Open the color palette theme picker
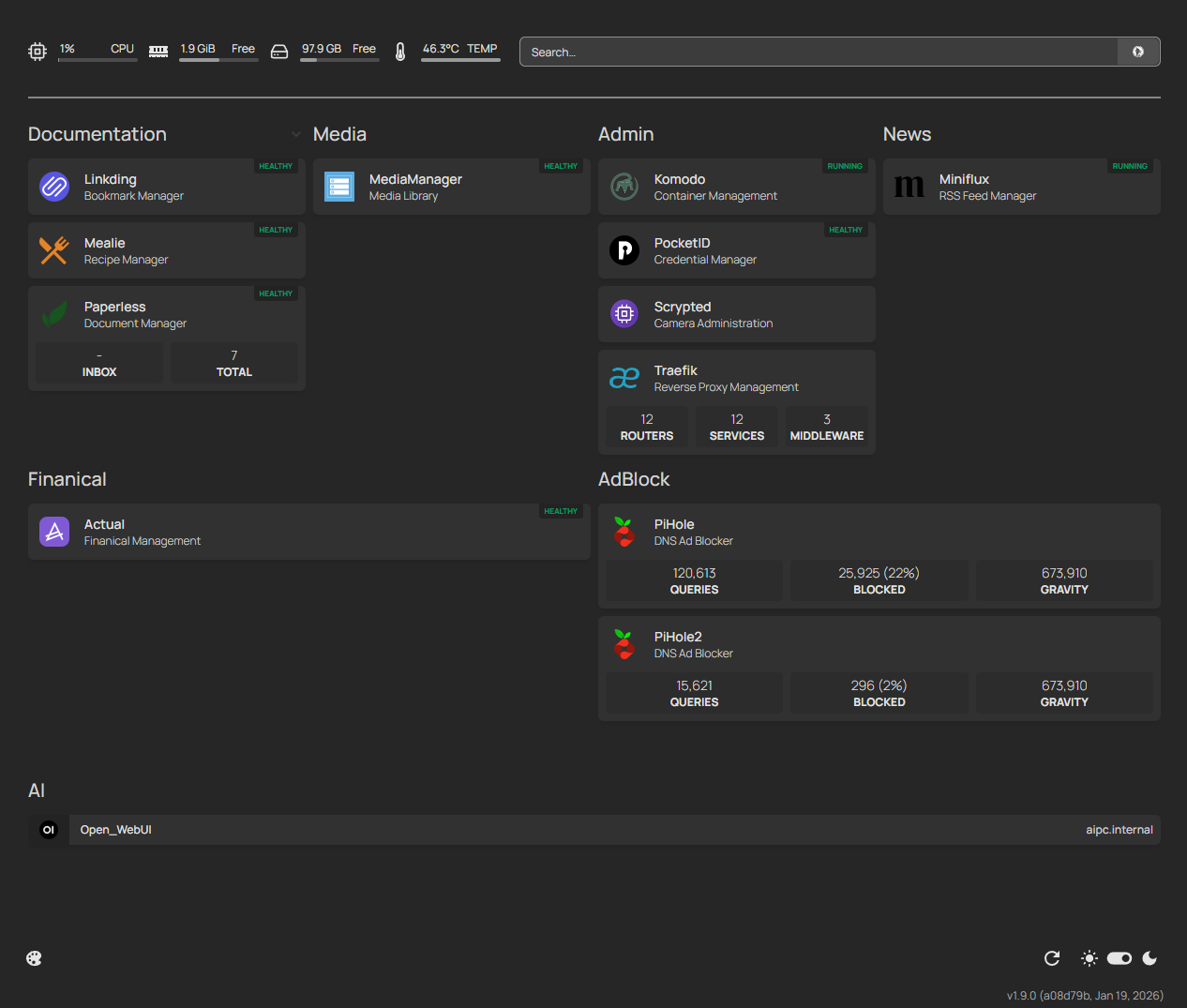The width and height of the screenshot is (1187, 1008). [x=34, y=958]
